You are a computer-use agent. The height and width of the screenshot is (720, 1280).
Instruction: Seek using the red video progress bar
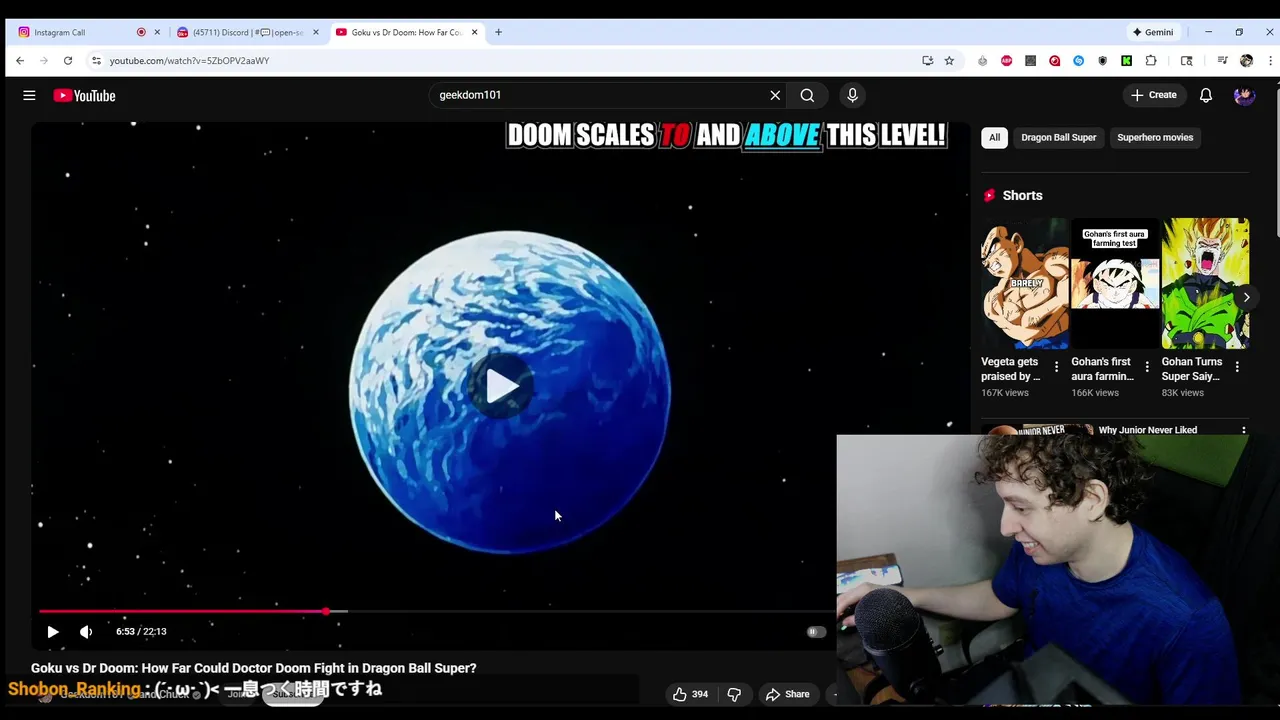(435, 611)
